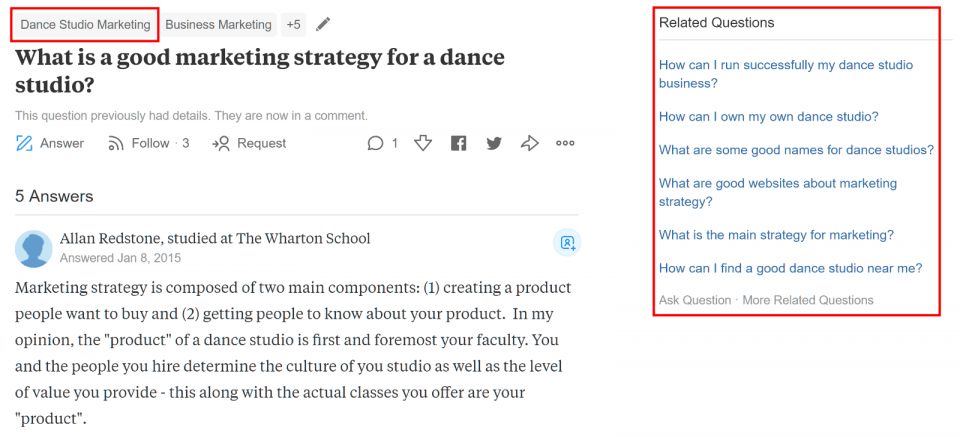Share the question on Twitter
960x437 pixels.
pyautogui.click(x=494, y=143)
